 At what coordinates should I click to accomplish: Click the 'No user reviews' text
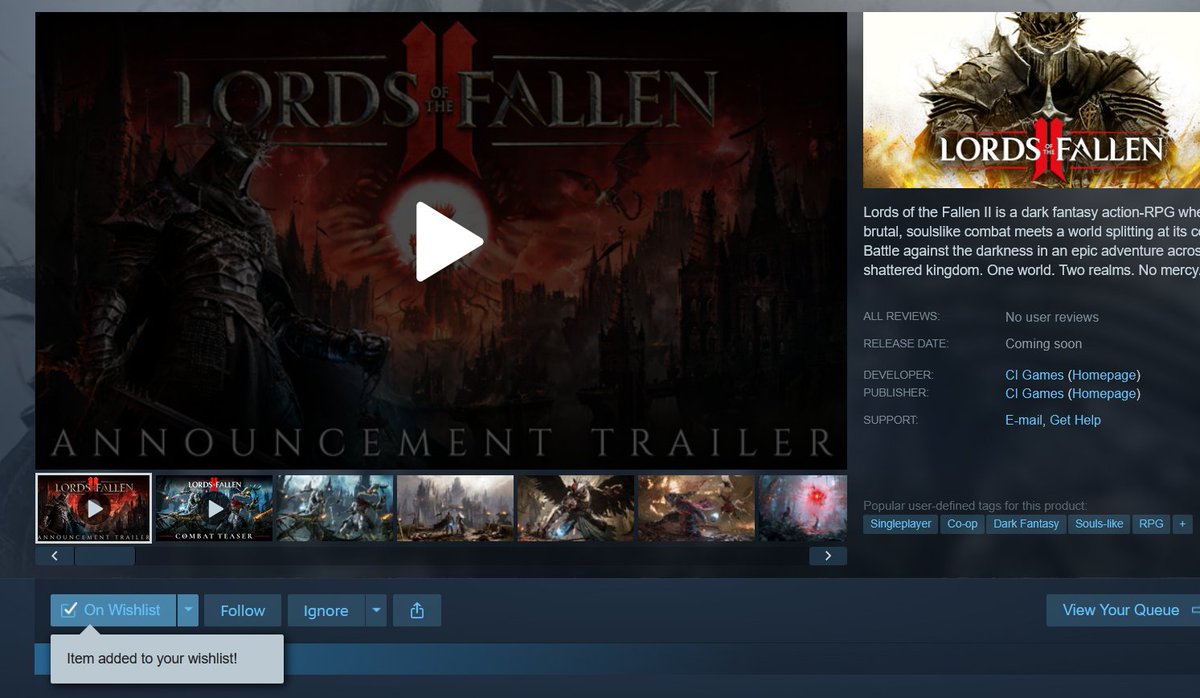(1052, 317)
